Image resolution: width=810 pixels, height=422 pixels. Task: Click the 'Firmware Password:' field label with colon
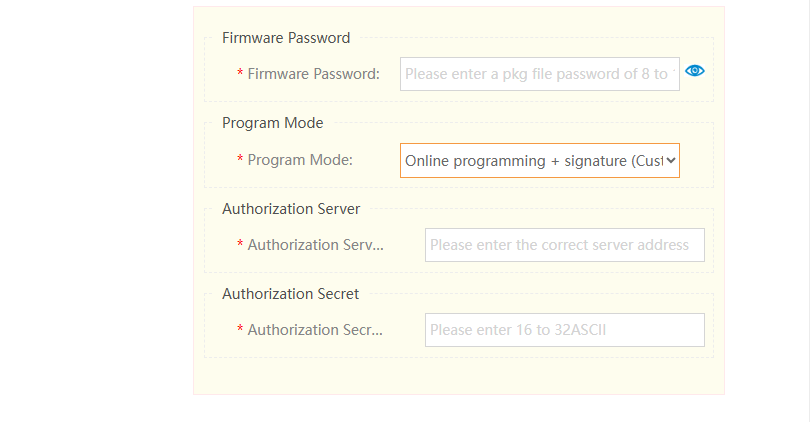point(314,74)
